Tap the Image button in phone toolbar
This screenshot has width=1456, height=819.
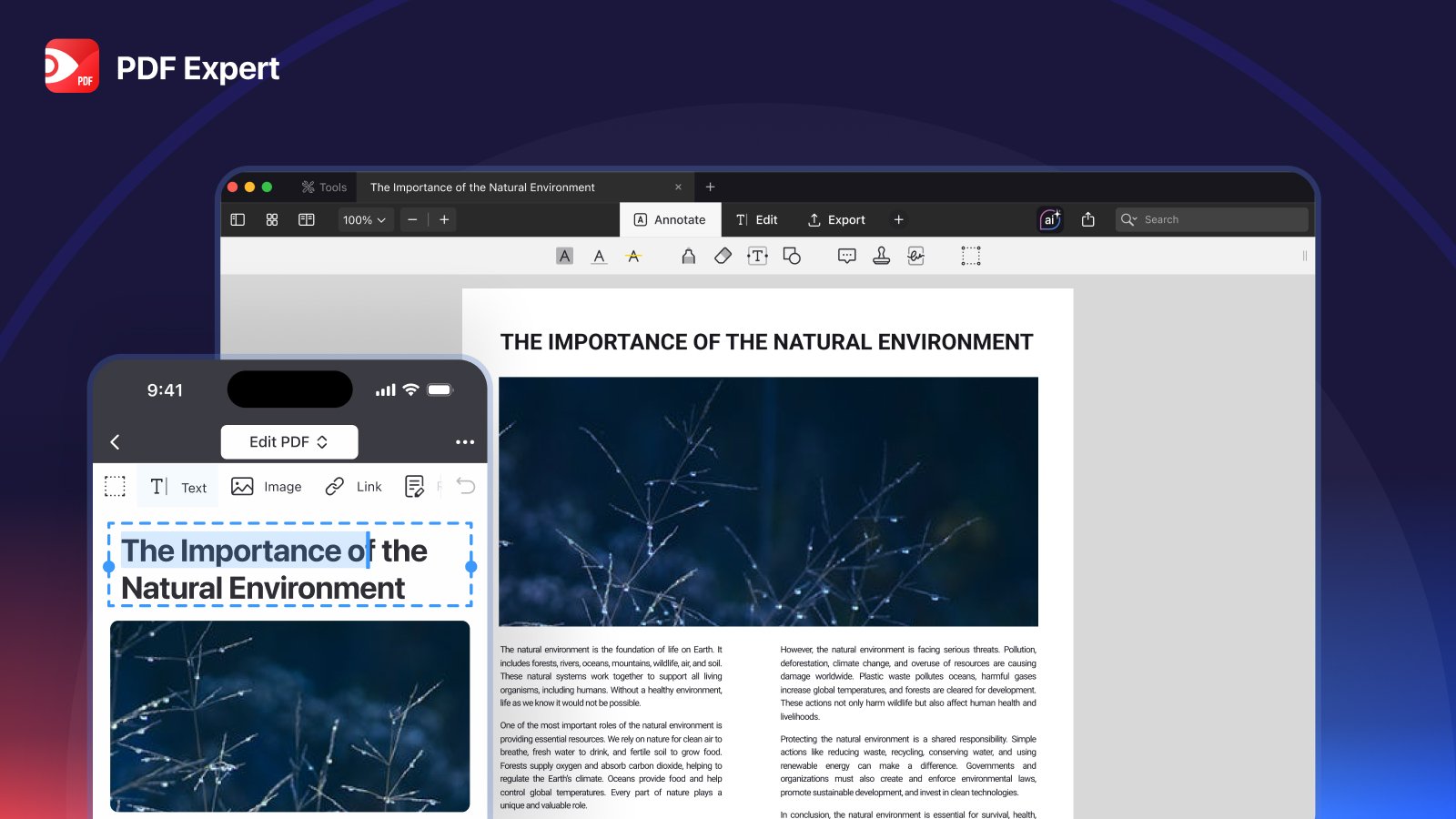click(267, 487)
